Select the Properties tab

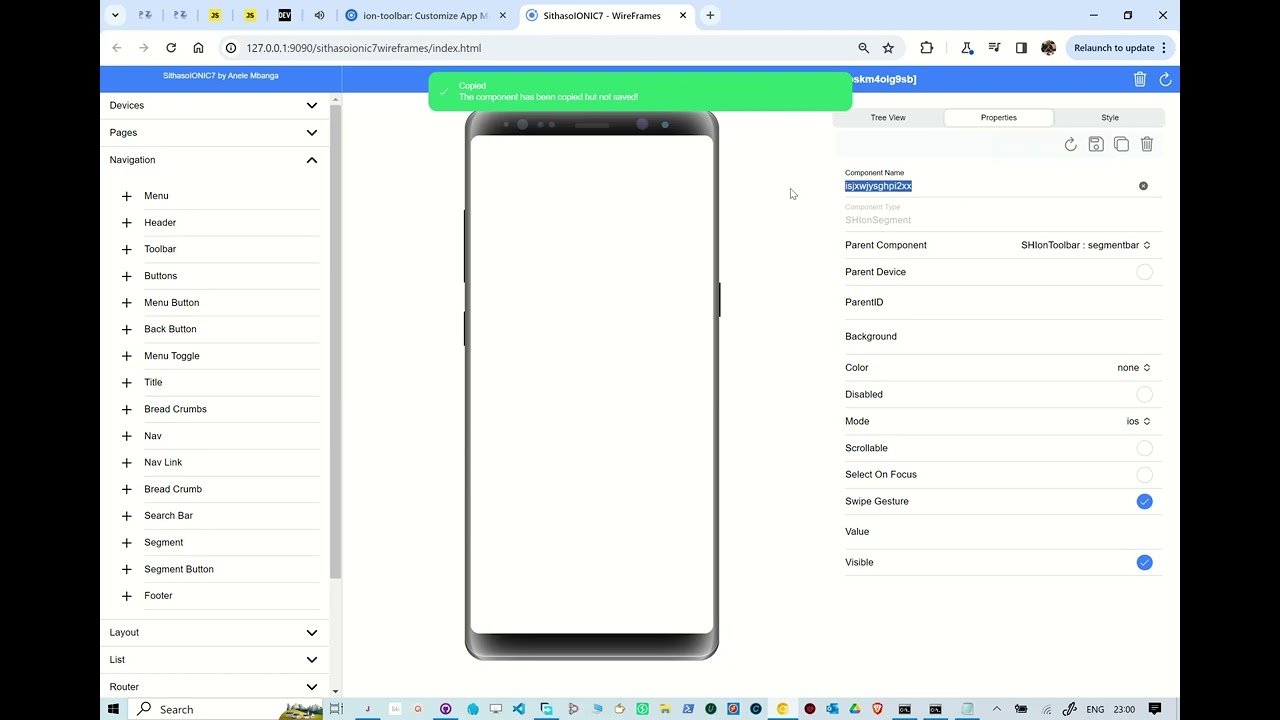[x=998, y=118]
